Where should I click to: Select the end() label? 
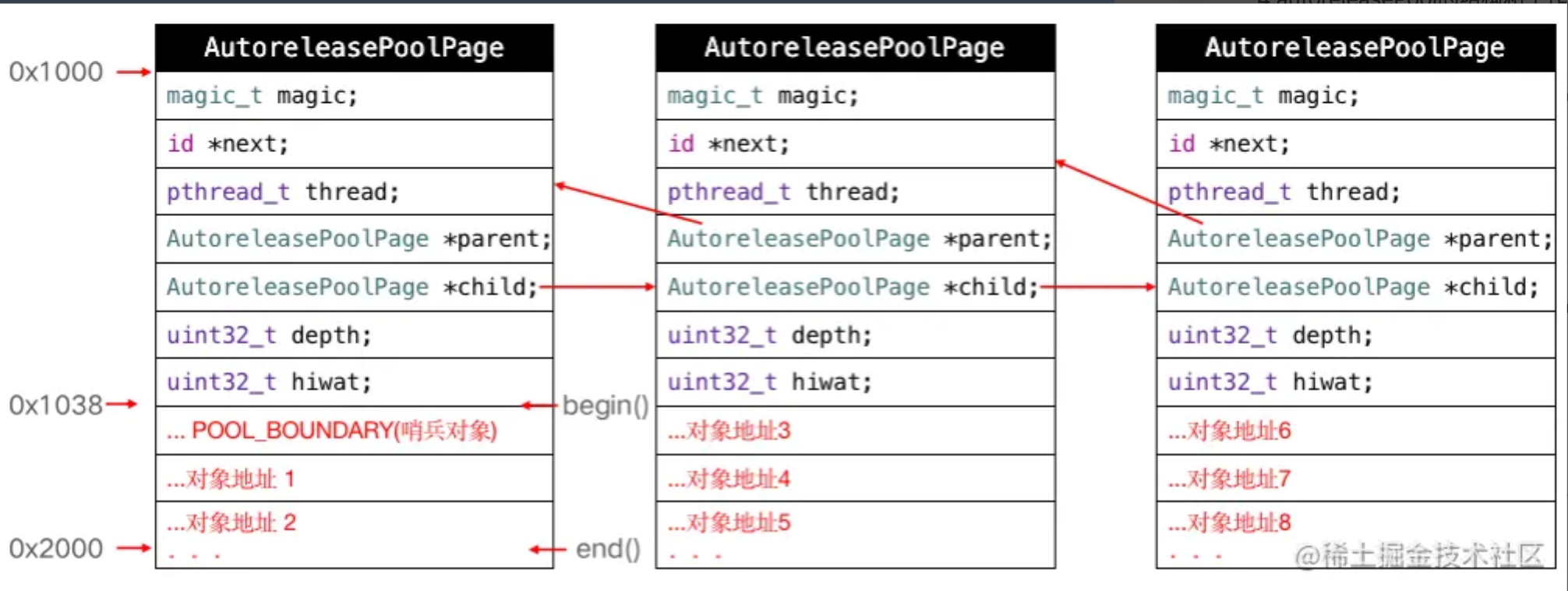point(608,550)
